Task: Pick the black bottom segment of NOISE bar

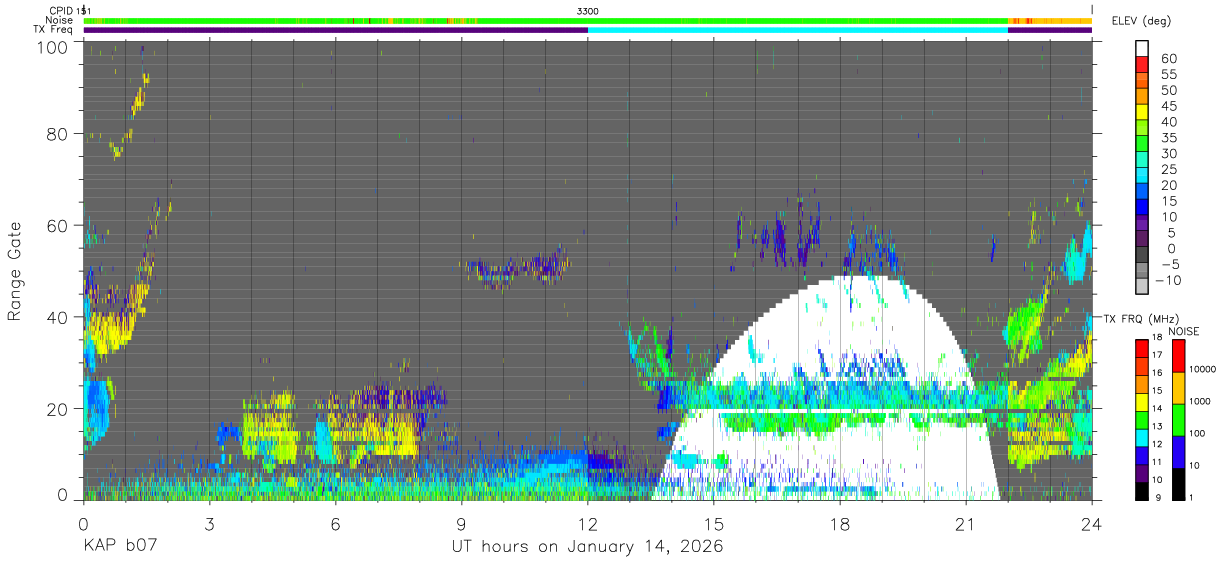Action: (1180, 484)
